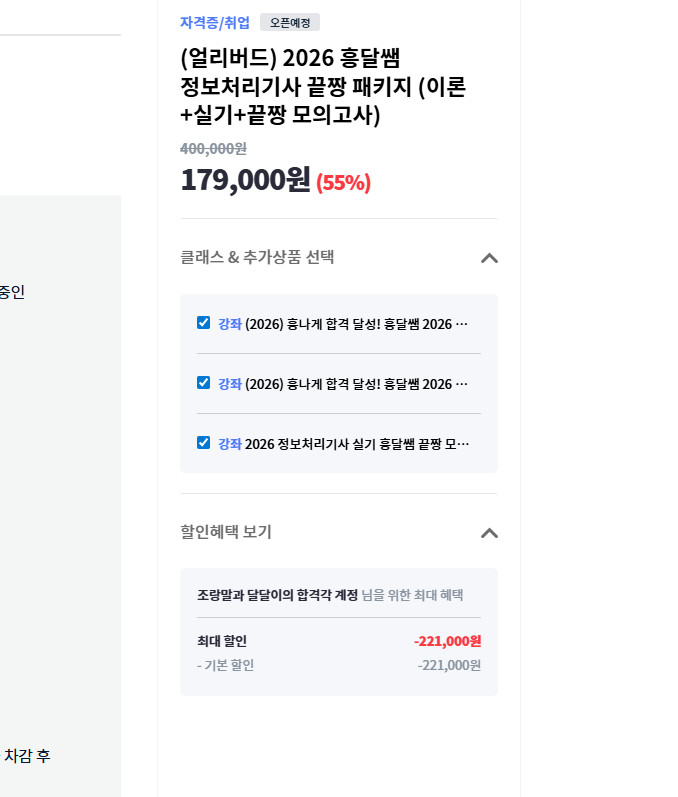
Task: Click the struck-through 400,000원 original price
Action: pyautogui.click(x=213, y=148)
